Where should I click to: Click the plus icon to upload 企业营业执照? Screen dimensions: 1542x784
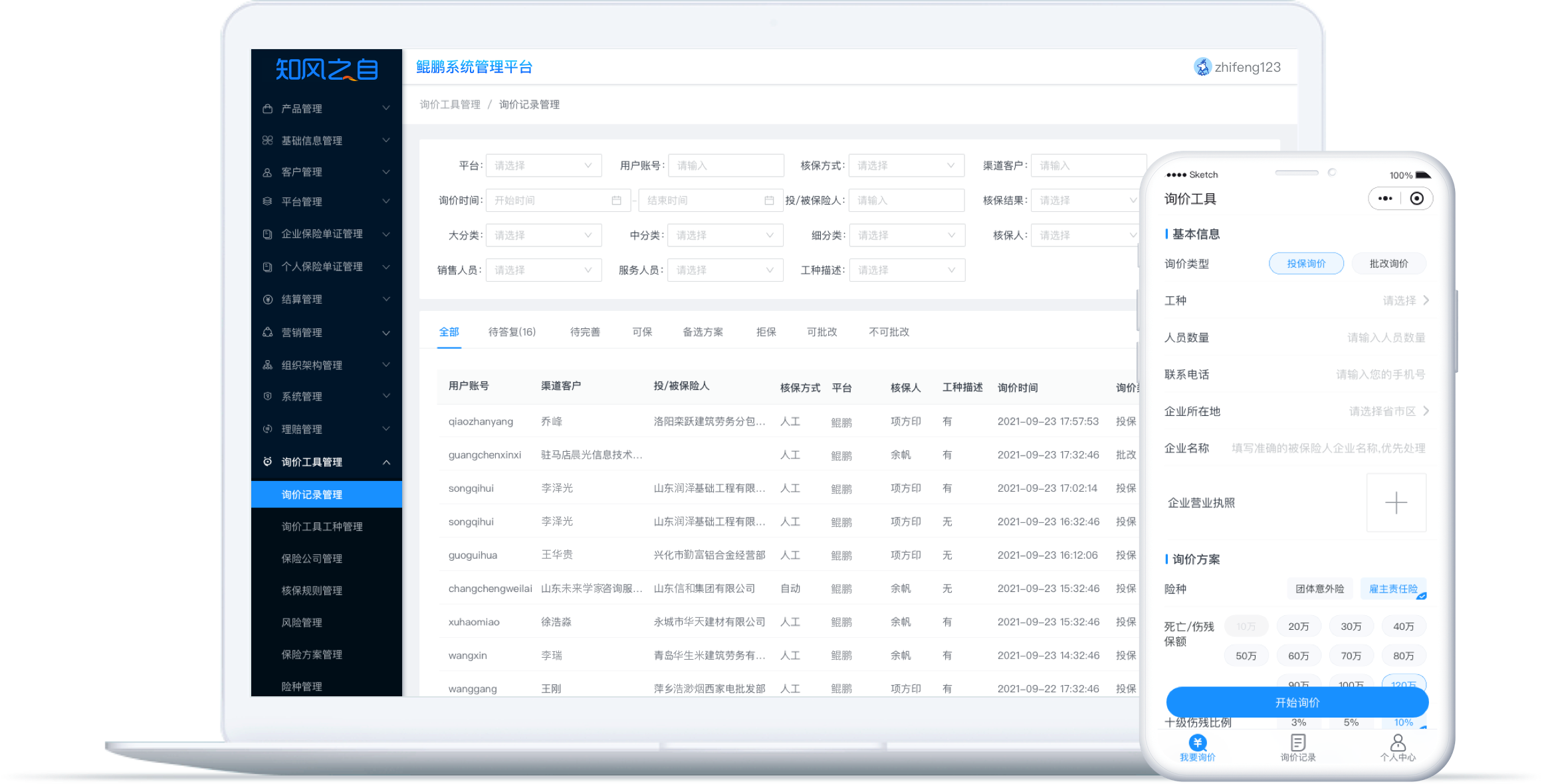point(1396,503)
